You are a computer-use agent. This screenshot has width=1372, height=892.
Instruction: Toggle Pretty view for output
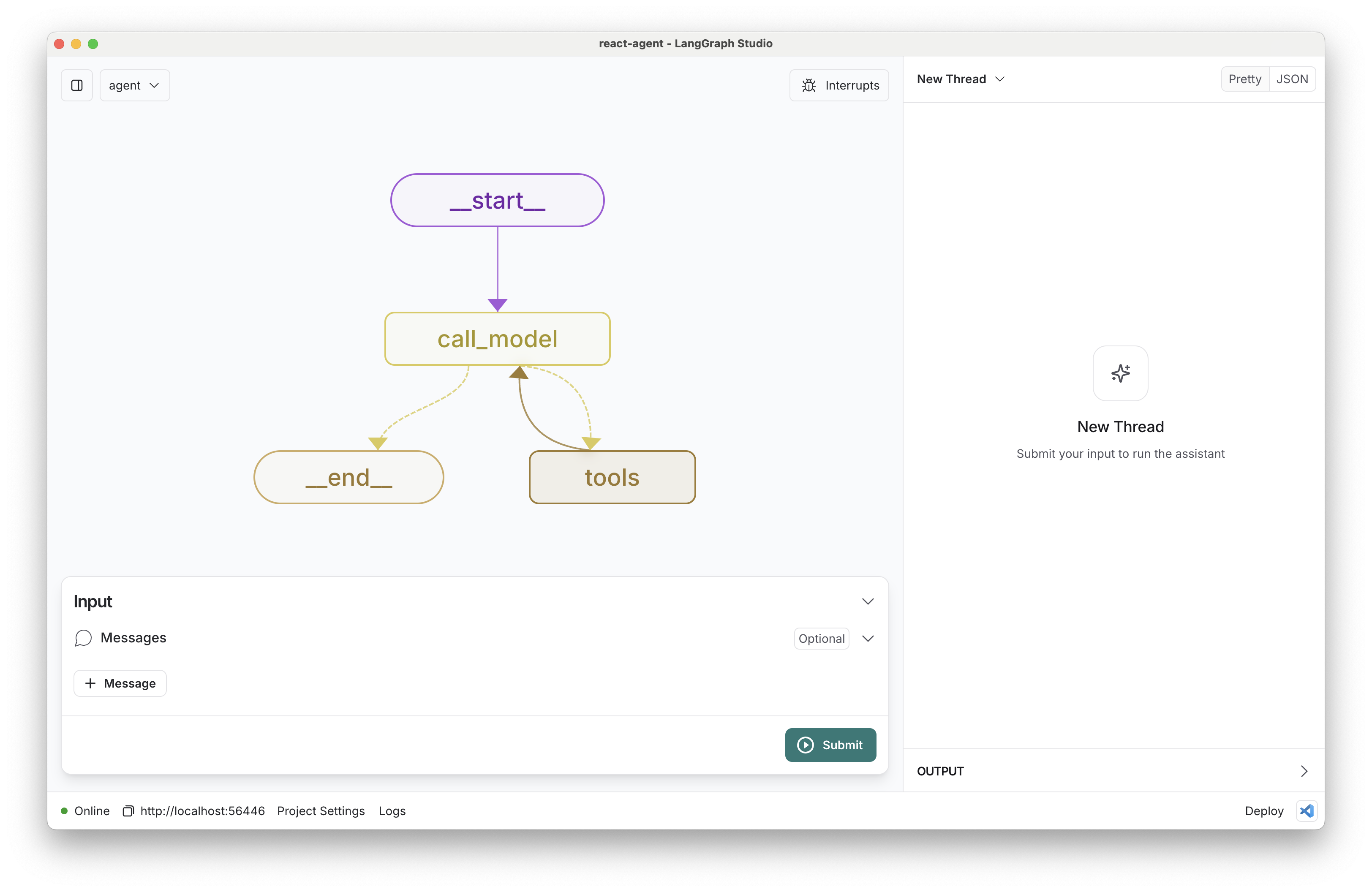(1244, 79)
